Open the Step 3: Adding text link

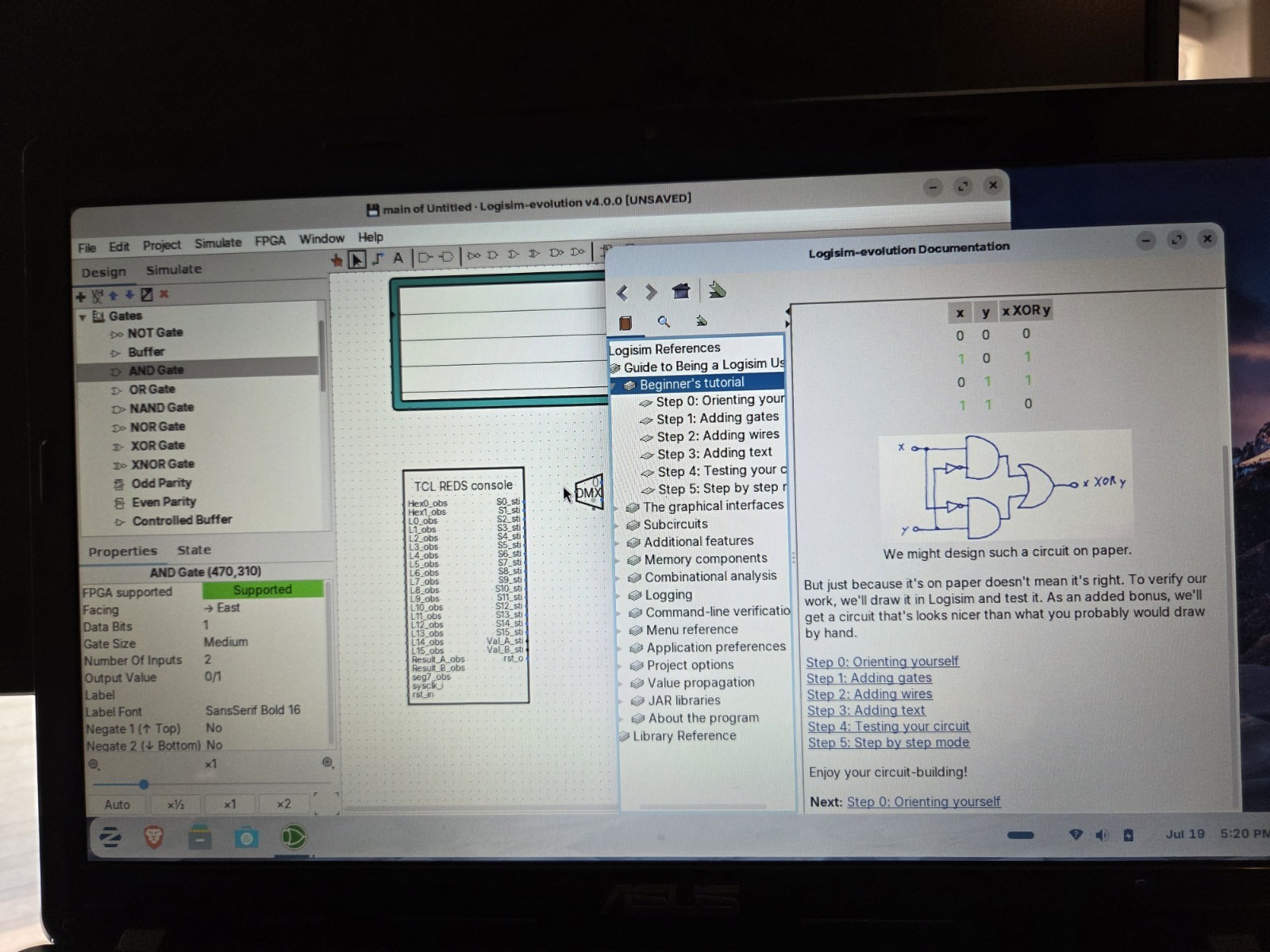click(866, 711)
